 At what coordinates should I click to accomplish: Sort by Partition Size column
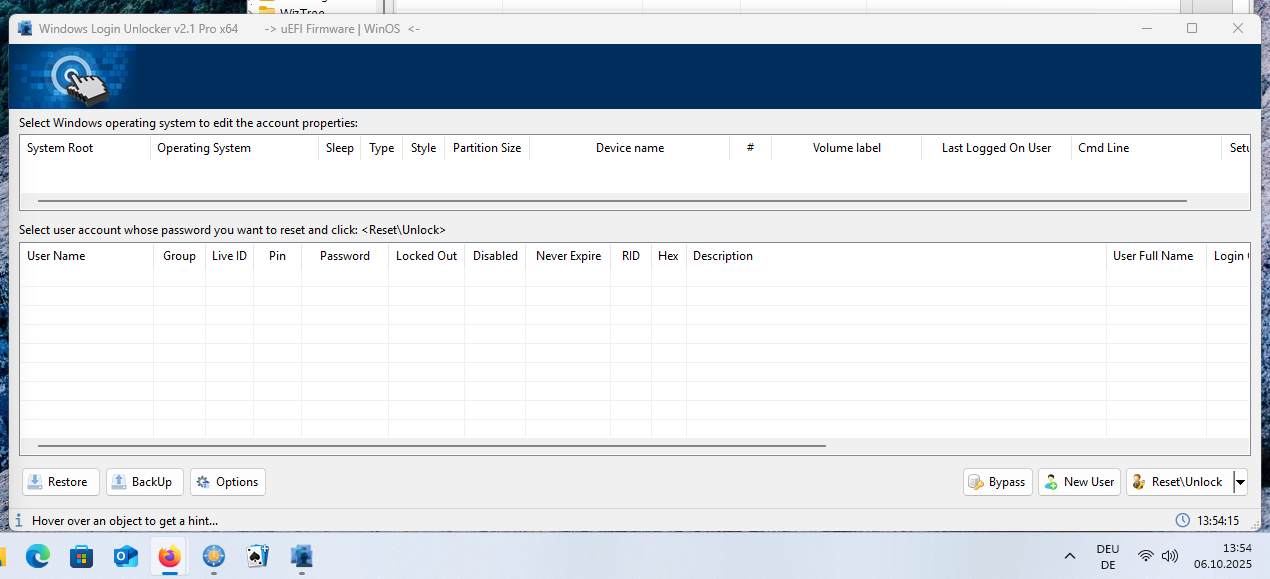(x=487, y=148)
